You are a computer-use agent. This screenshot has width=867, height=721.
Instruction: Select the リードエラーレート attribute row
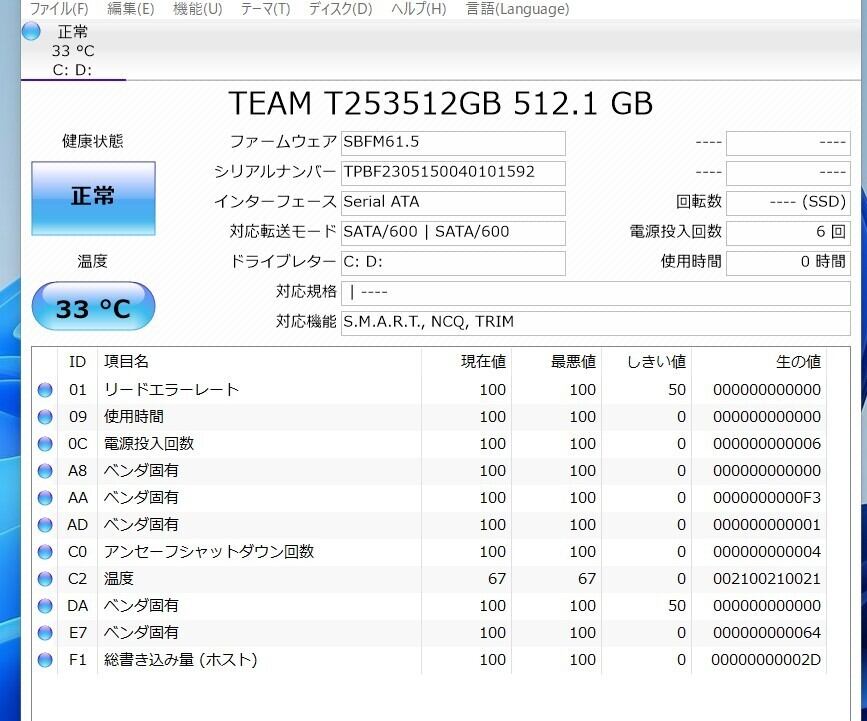pos(429,390)
